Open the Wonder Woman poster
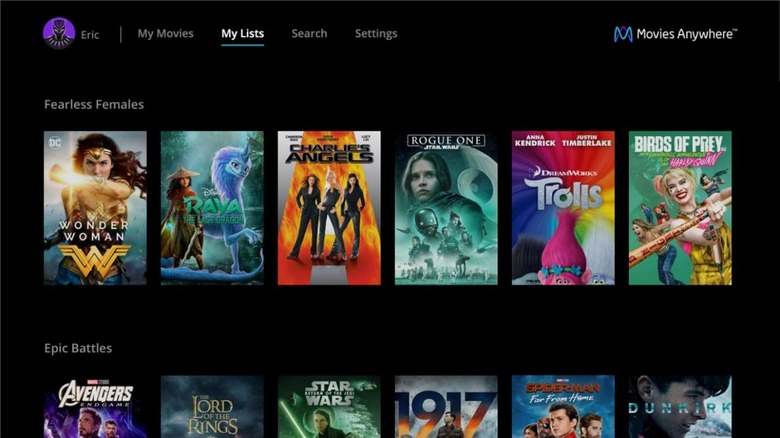Viewport: 780px width, 438px height. 95,208
